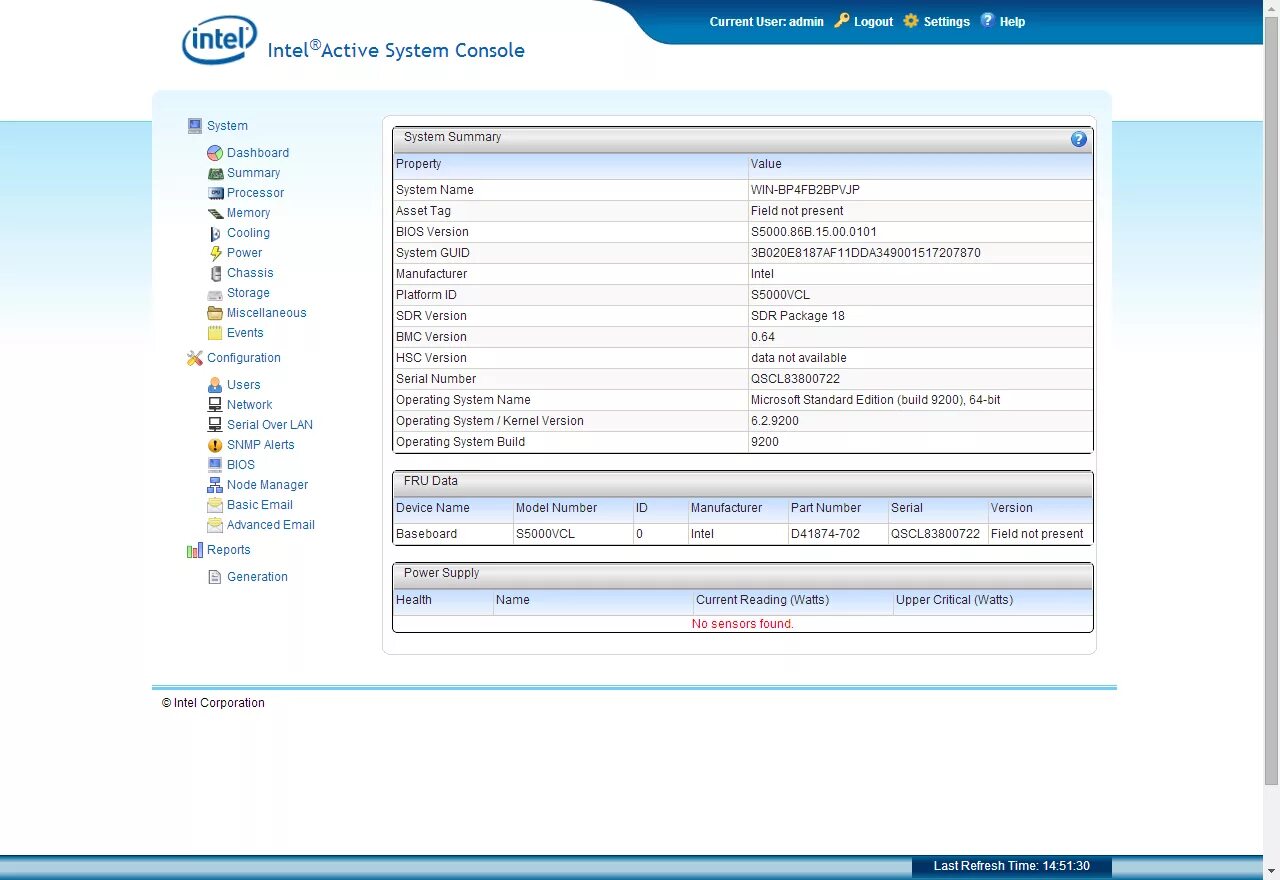Click the Dashboard pie chart icon

click(215, 153)
